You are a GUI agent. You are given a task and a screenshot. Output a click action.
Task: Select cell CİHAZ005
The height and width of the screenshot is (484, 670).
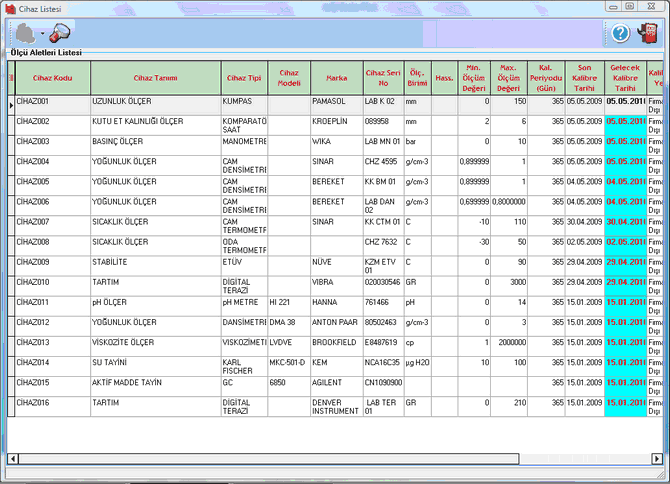[53, 185]
